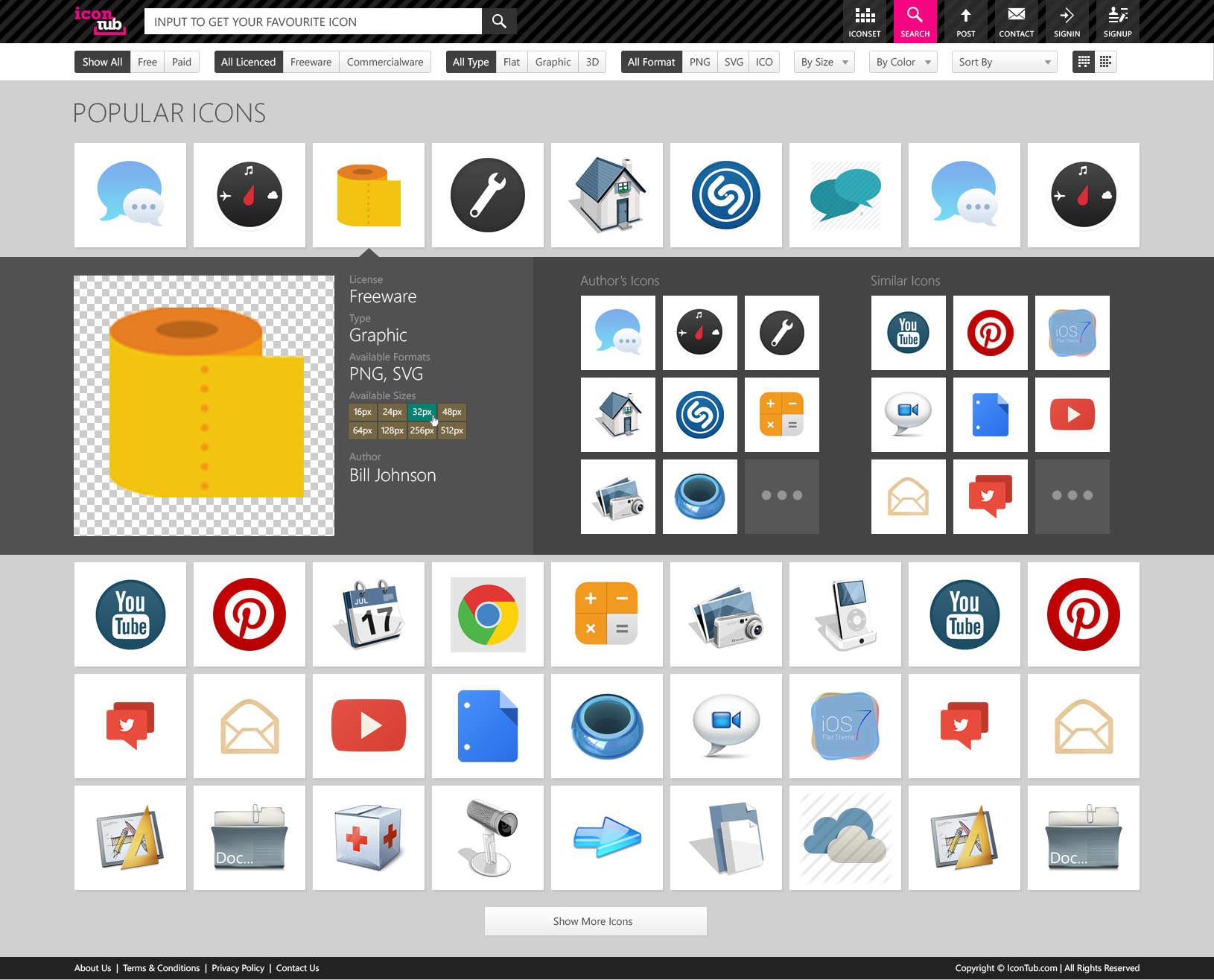Open blue bowl icon in Author's Icons
The image size is (1214, 980).
pos(700,497)
